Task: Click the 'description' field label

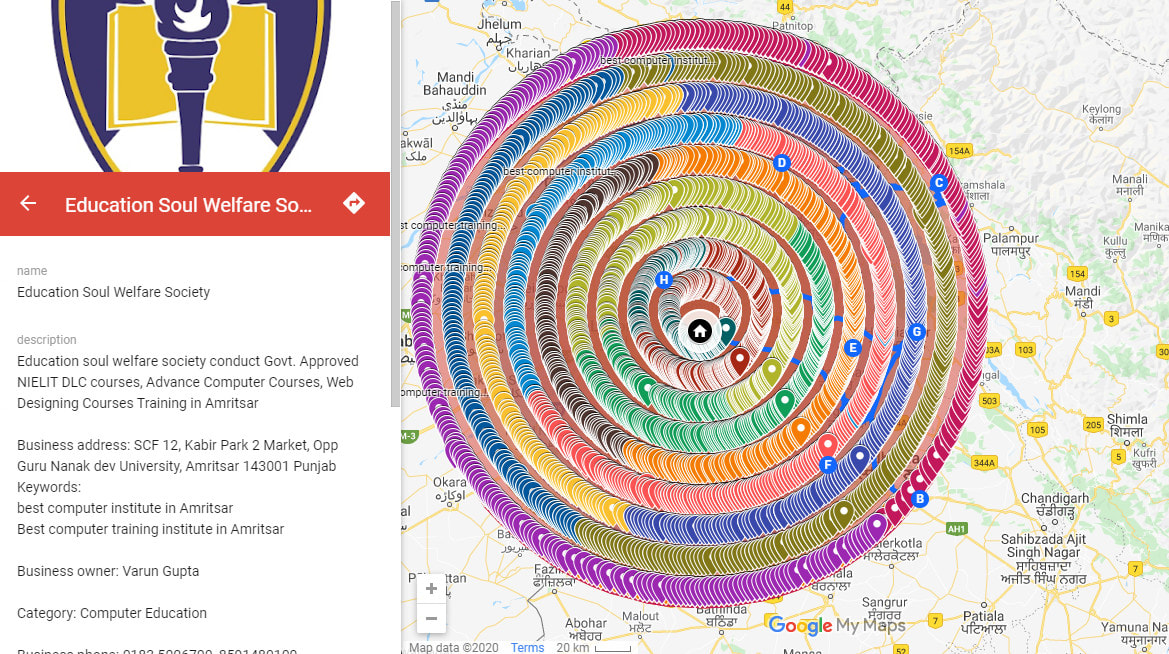Action: pos(46,339)
